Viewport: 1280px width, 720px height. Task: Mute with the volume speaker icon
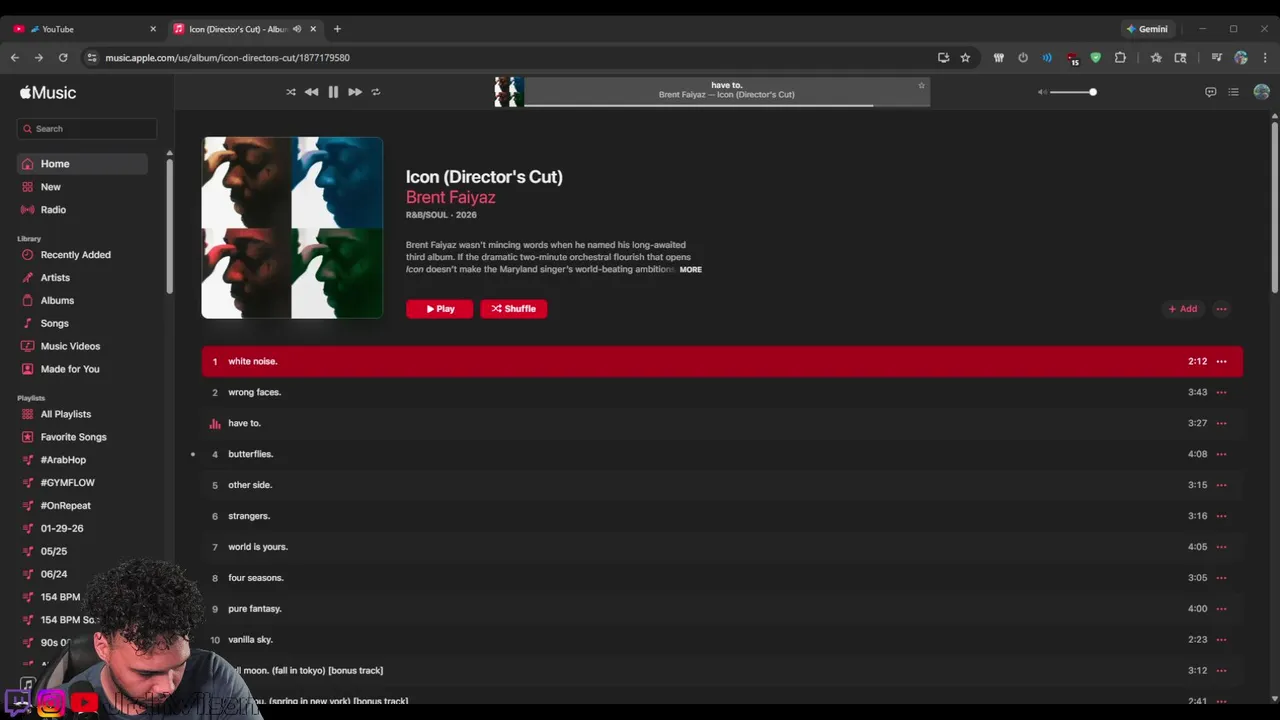pyautogui.click(x=1042, y=92)
